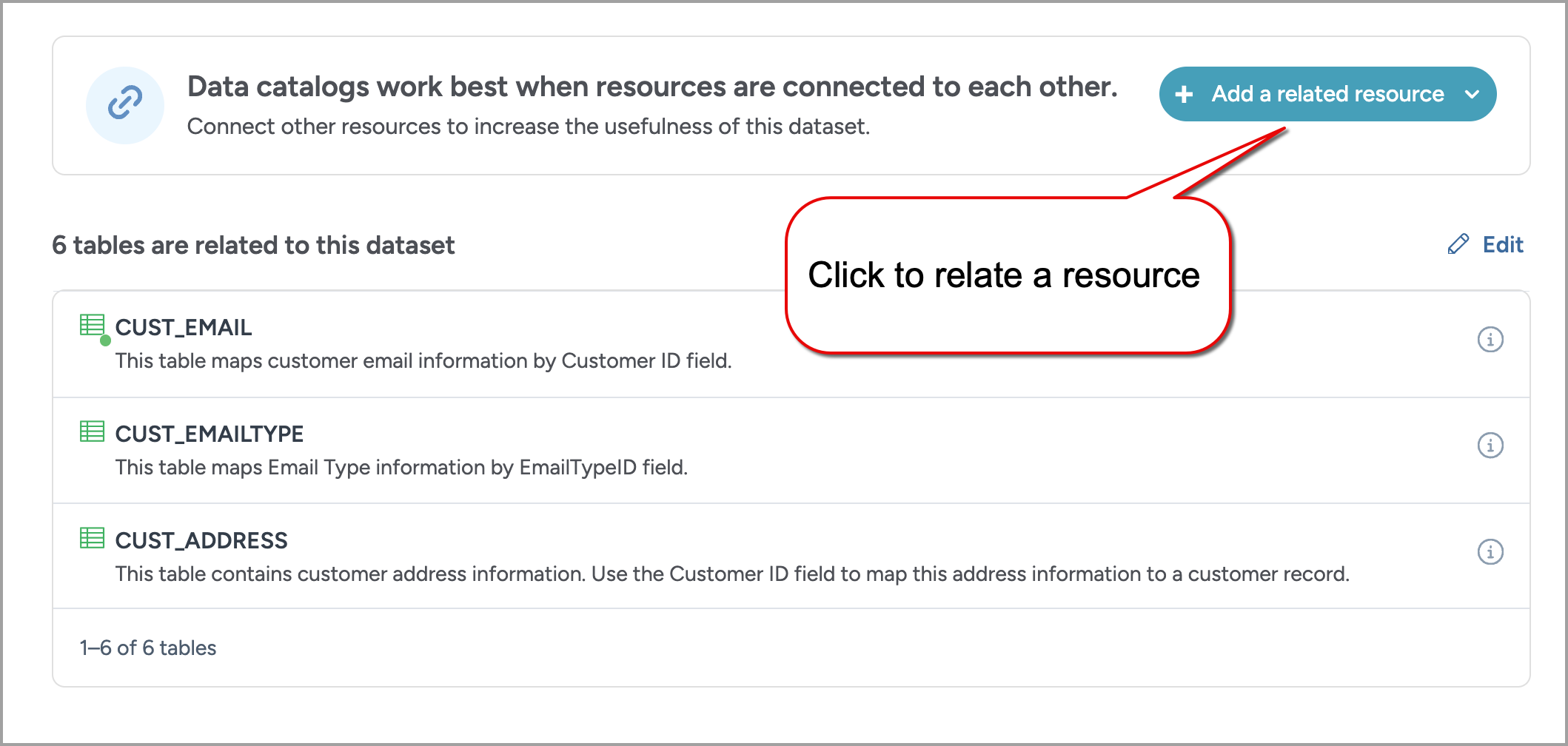Screen dimensions: 1568x746
Task: Open info icon for CUST_EMAILTYPE row
Action: click(x=1490, y=446)
